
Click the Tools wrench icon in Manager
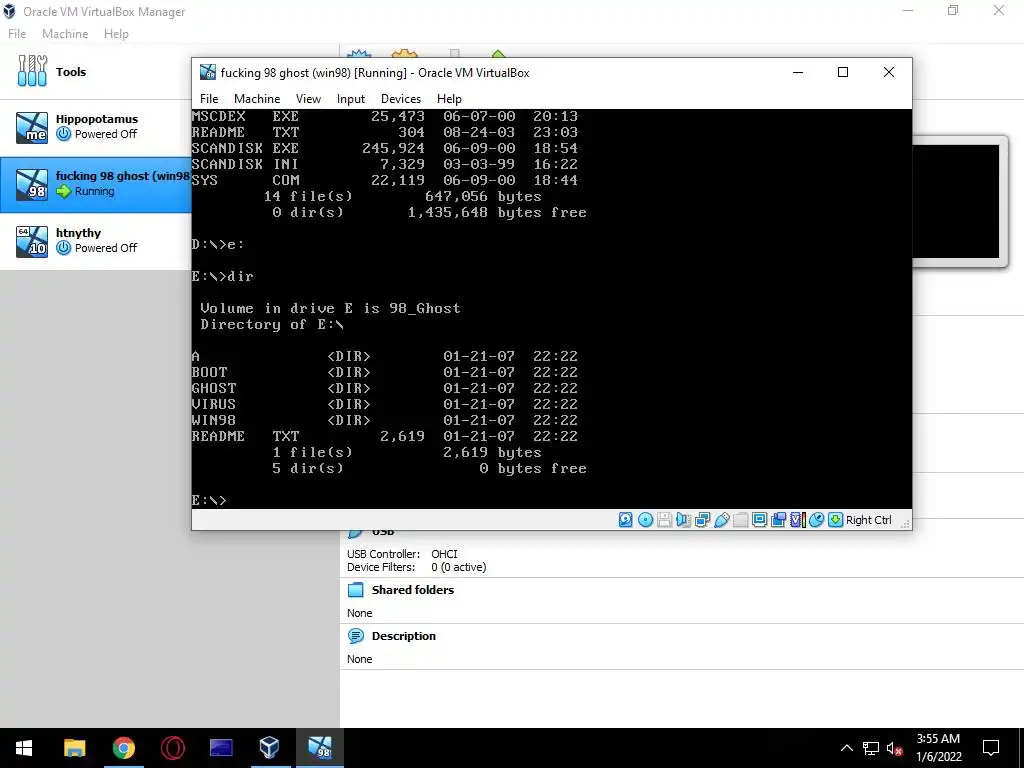[x=32, y=71]
